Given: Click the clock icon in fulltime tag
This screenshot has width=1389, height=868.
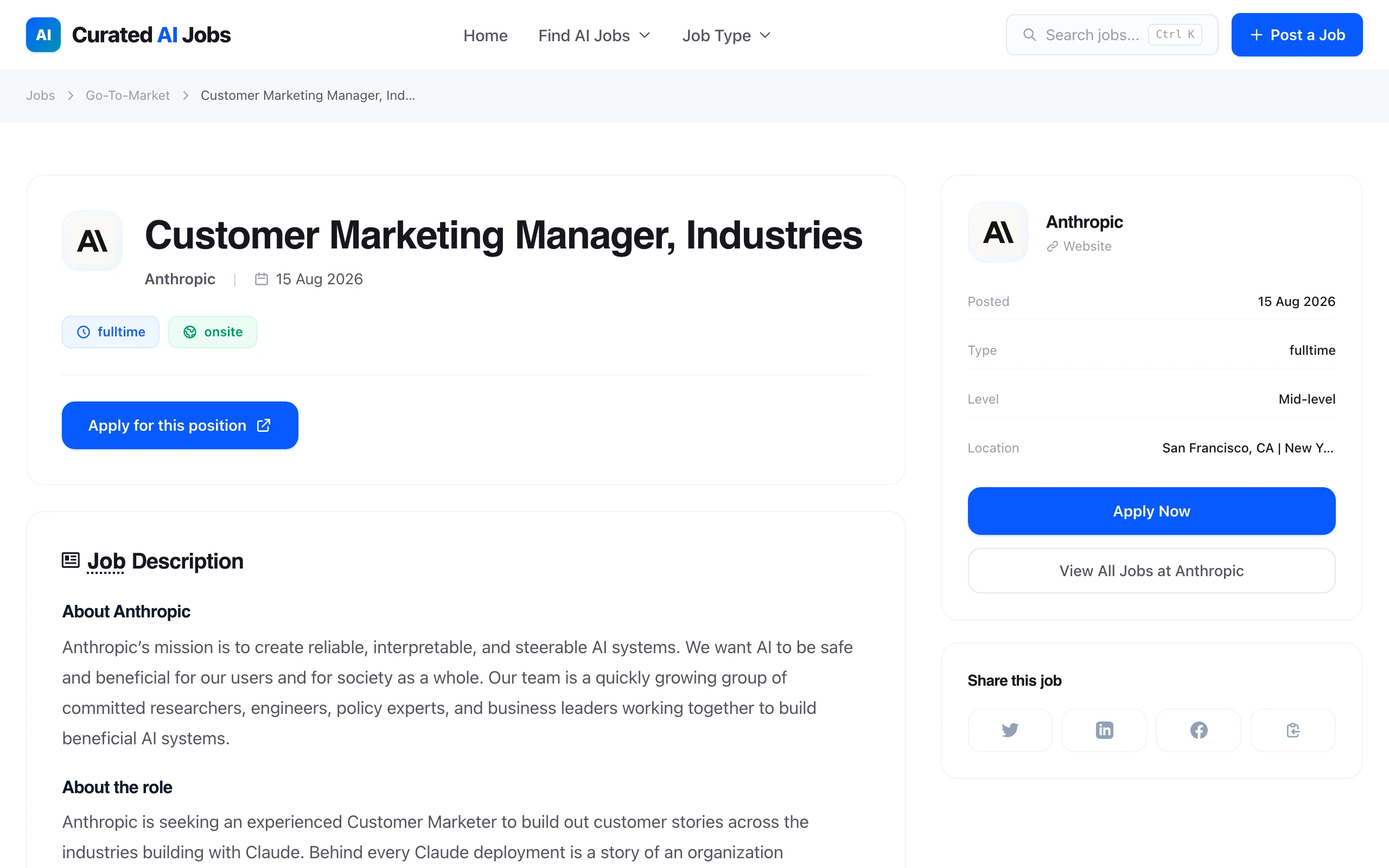Looking at the screenshot, I should click(83, 332).
